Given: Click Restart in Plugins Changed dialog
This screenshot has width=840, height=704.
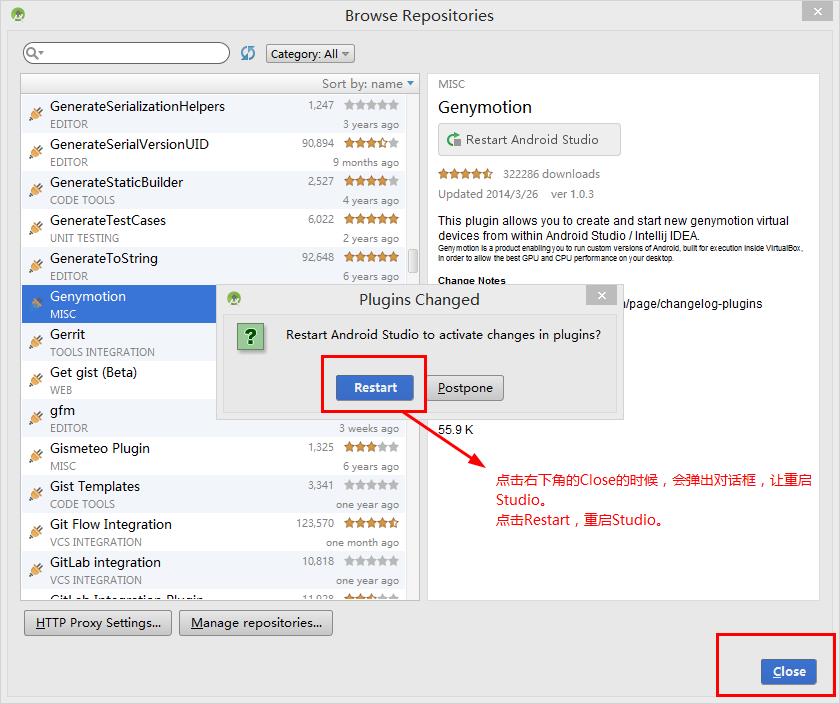Looking at the screenshot, I should (x=375, y=387).
